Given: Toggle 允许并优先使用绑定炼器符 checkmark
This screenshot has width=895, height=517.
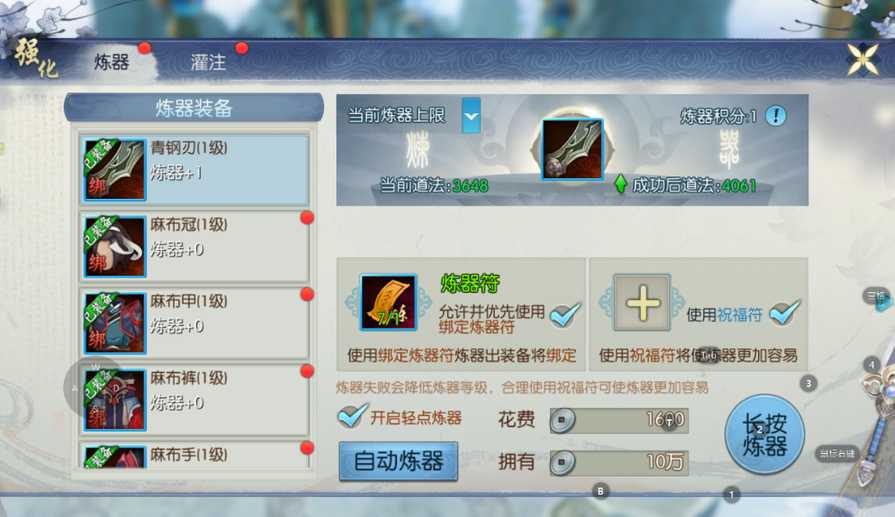Looking at the screenshot, I should (x=565, y=314).
